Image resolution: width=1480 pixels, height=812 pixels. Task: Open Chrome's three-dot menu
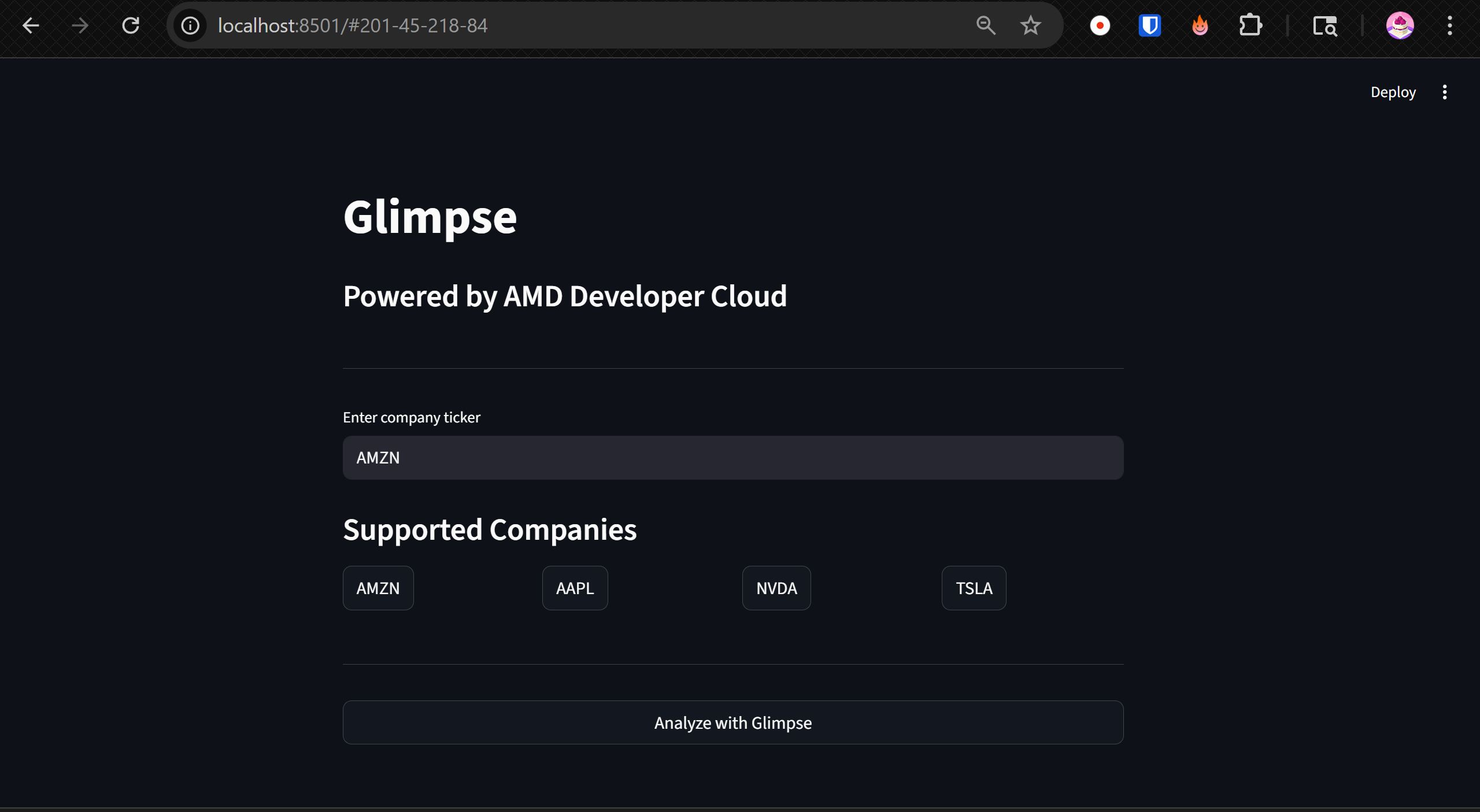(x=1449, y=25)
